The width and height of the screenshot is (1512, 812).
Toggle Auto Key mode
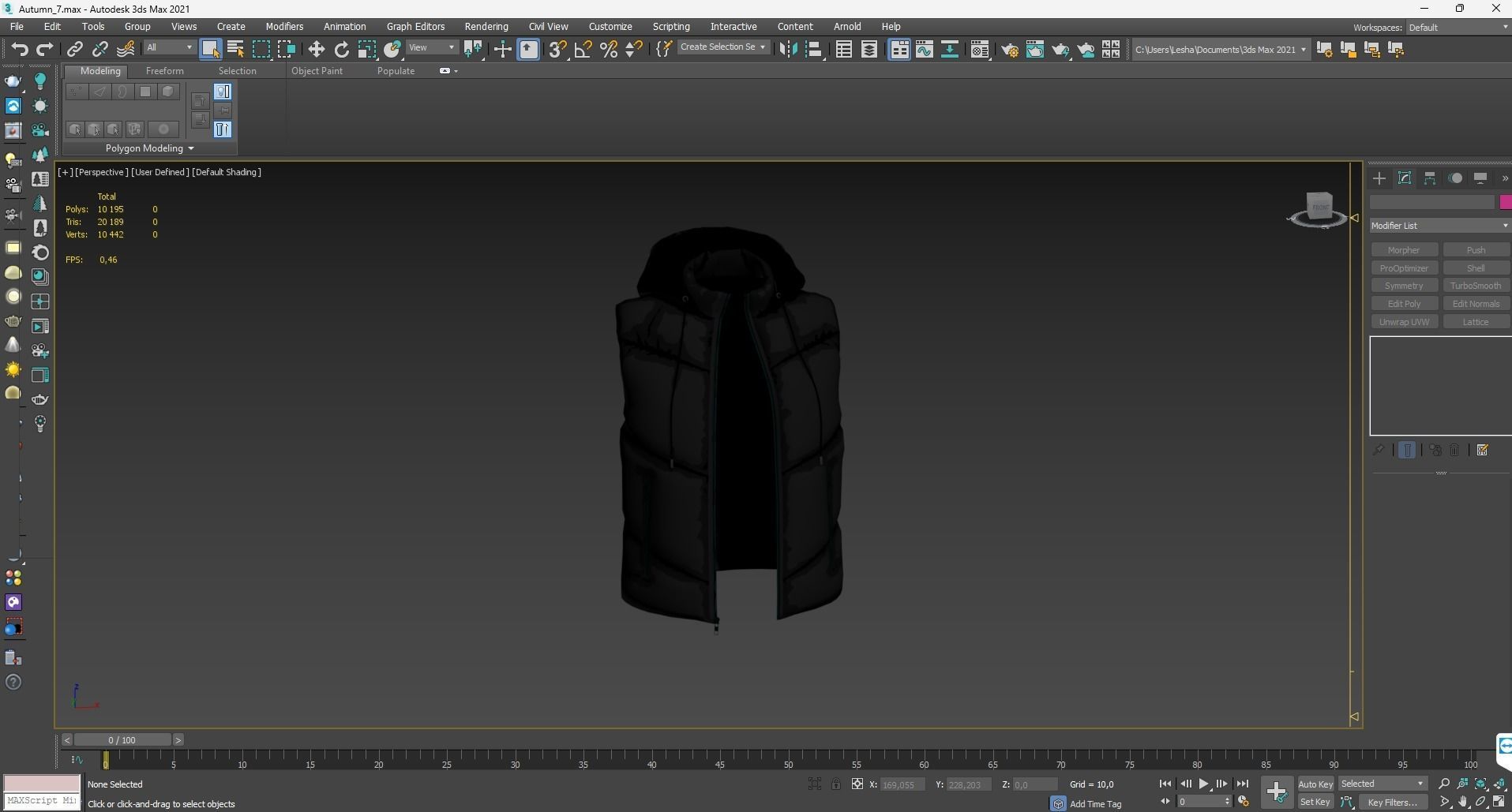click(x=1315, y=784)
